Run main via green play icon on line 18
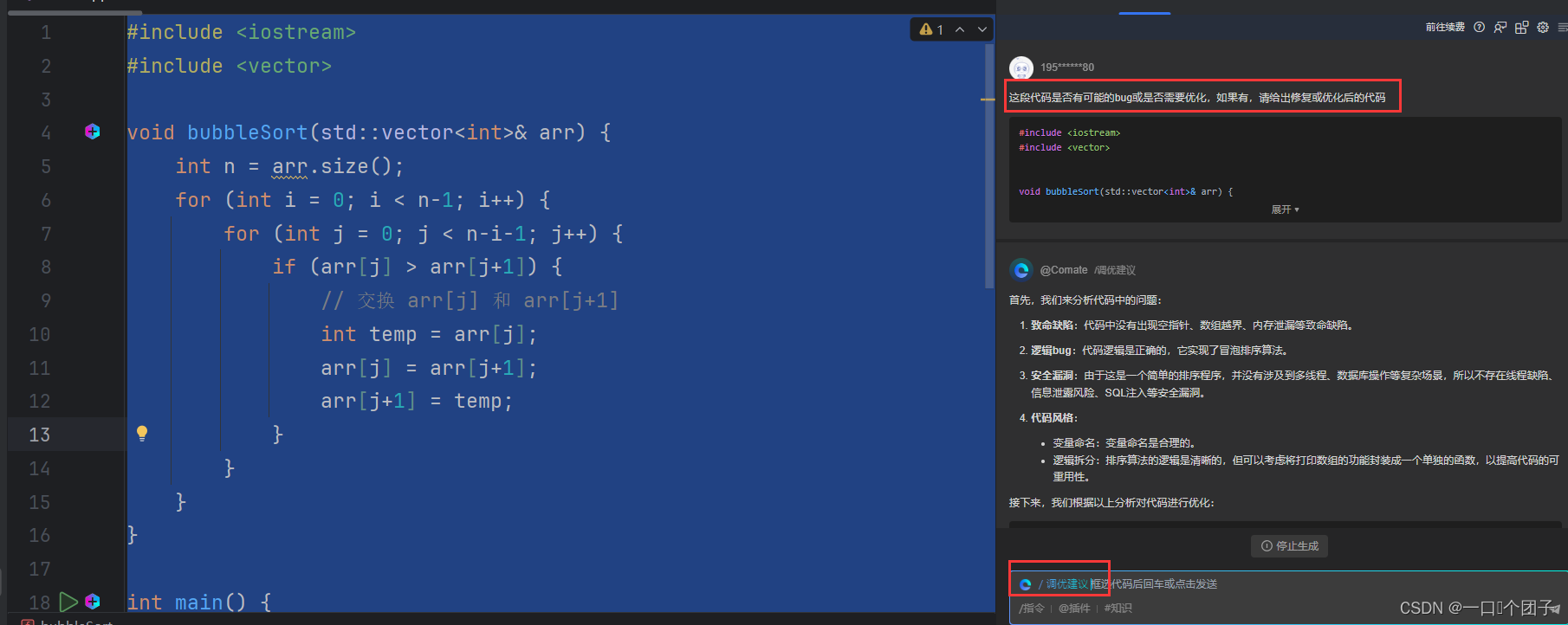Image resolution: width=1568 pixels, height=625 pixels. 68,601
